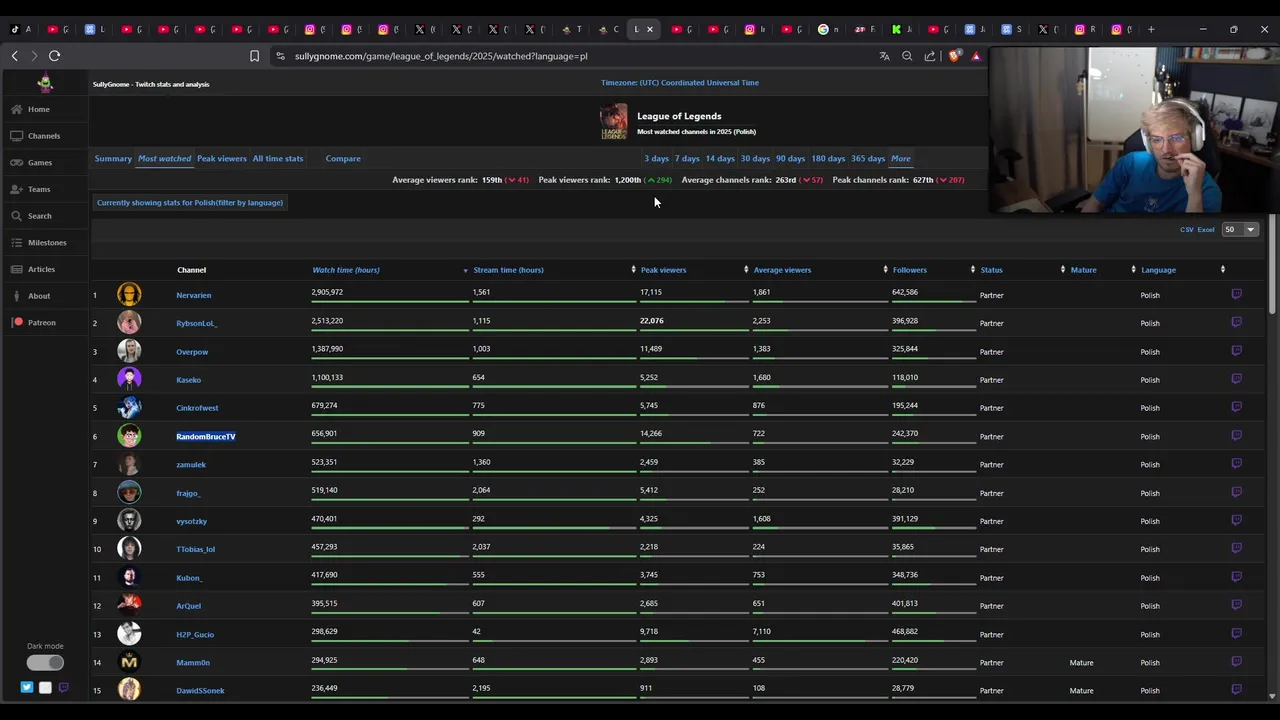Open chat icon on RybsonLoL_ row
The image size is (1280, 720).
click(1237, 322)
